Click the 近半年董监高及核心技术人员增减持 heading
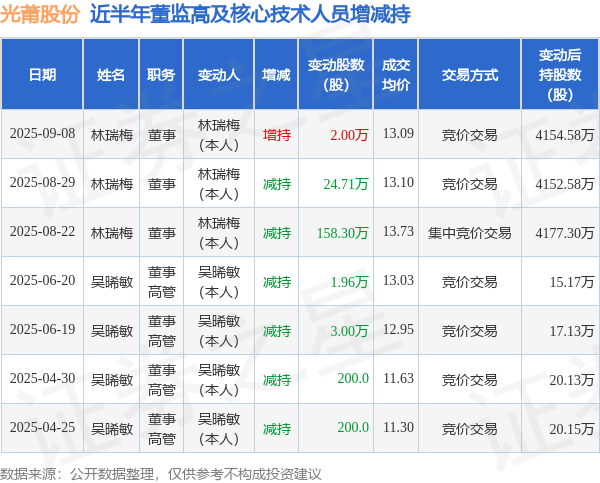This screenshot has width=600, height=483. tap(250, 14)
